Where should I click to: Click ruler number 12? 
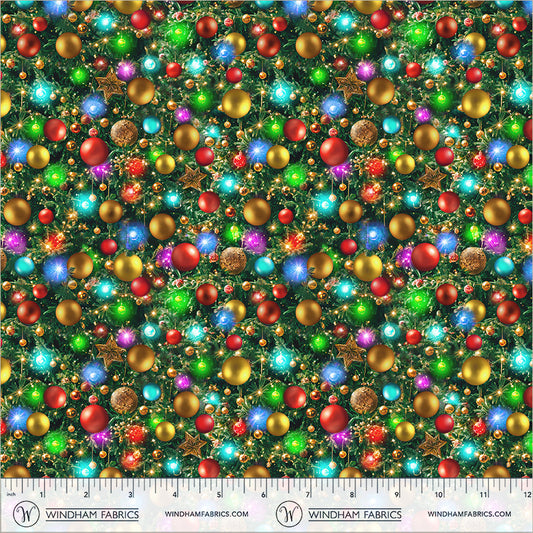coord(528,495)
